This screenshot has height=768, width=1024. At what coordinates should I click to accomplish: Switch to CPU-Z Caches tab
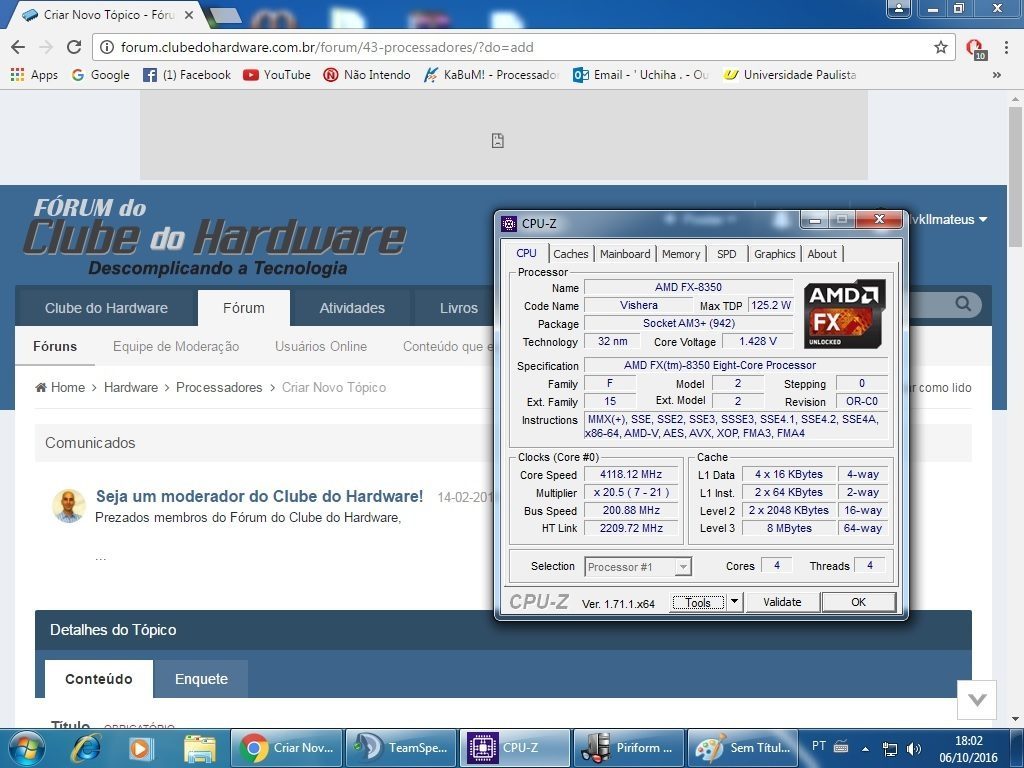click(x=571, y=253)
